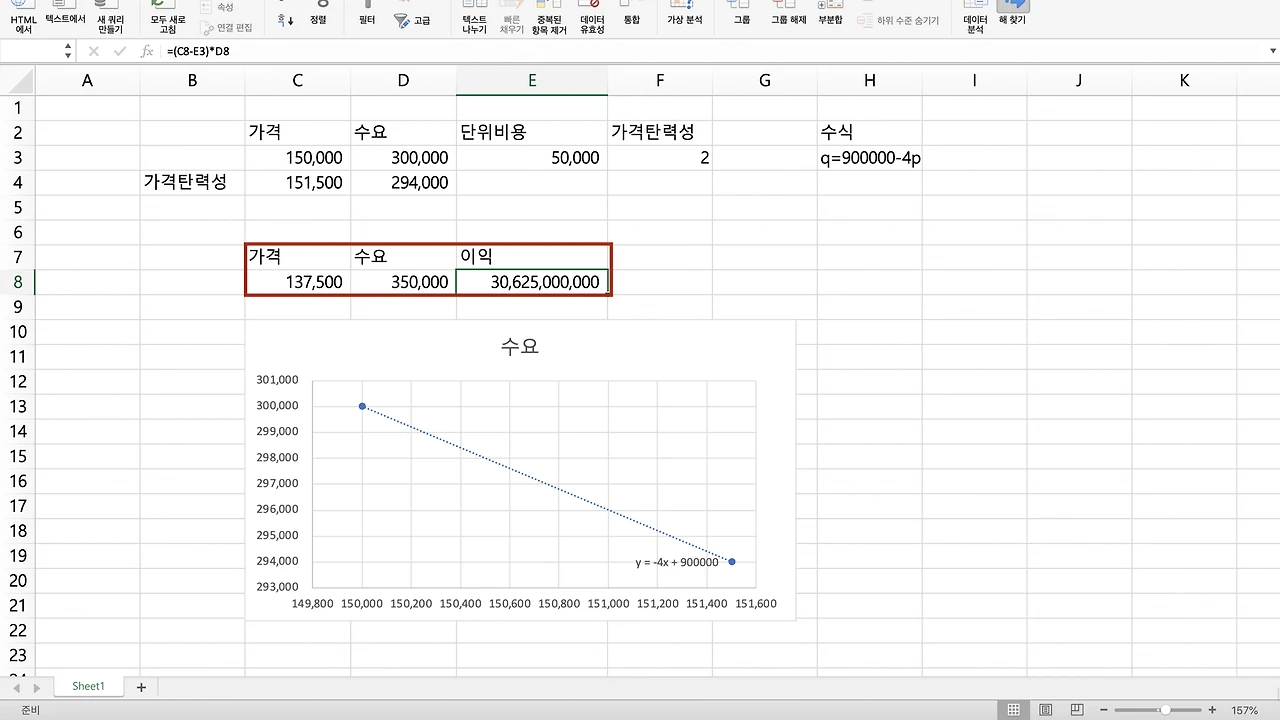Switch to Normal view icon
Image resolution: width=1280 pixels, height=720 pixels.
coord(1014,710)
